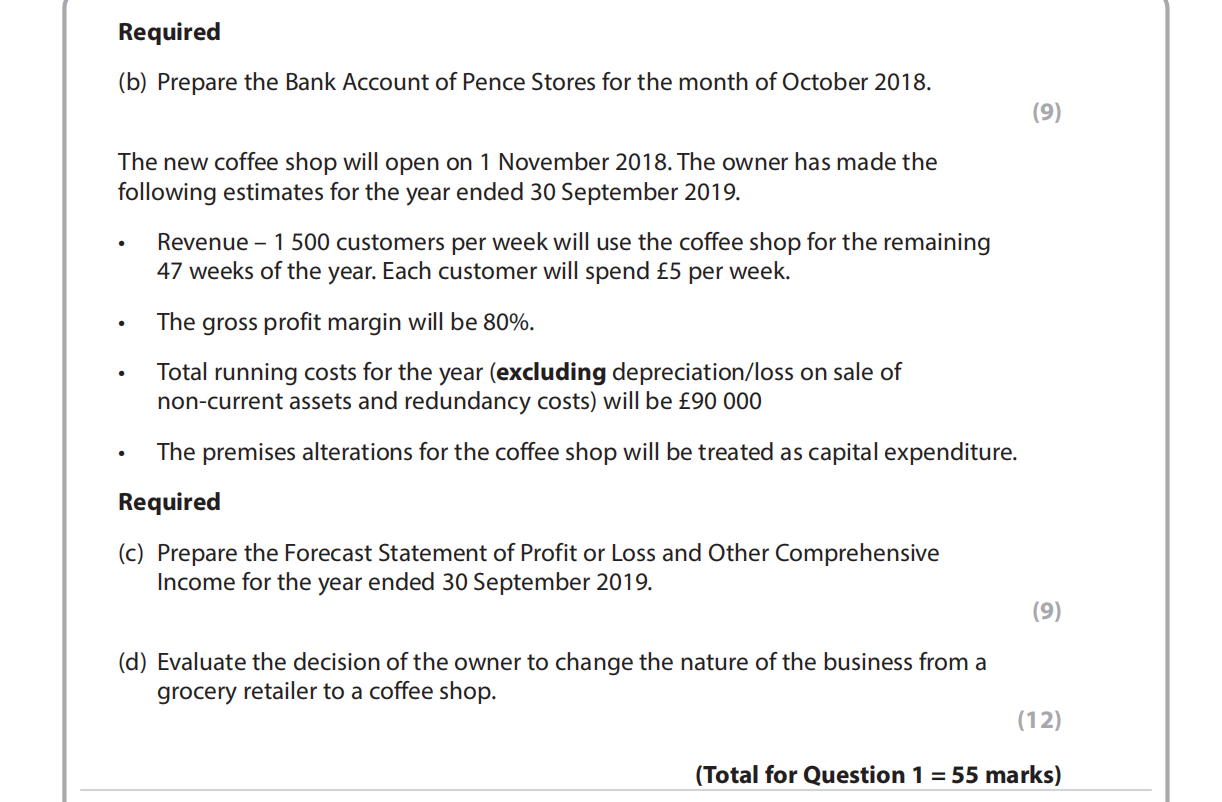Click the "(b)" question label

[132, 82]
